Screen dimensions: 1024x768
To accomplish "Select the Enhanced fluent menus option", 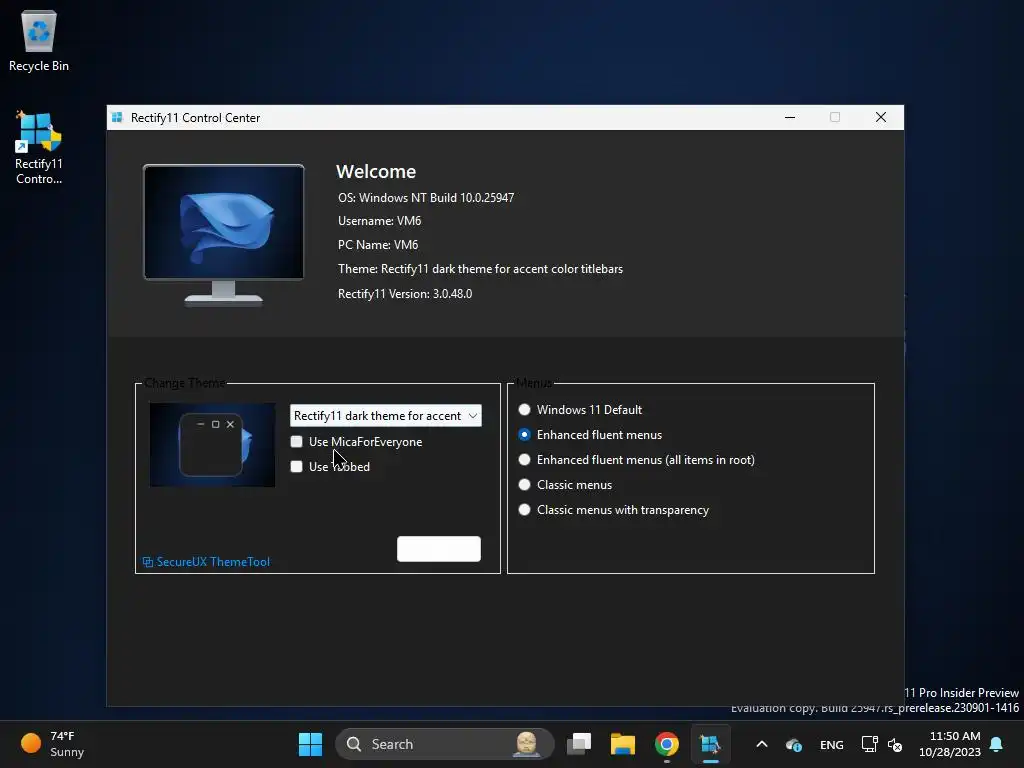I will (524, 435).
